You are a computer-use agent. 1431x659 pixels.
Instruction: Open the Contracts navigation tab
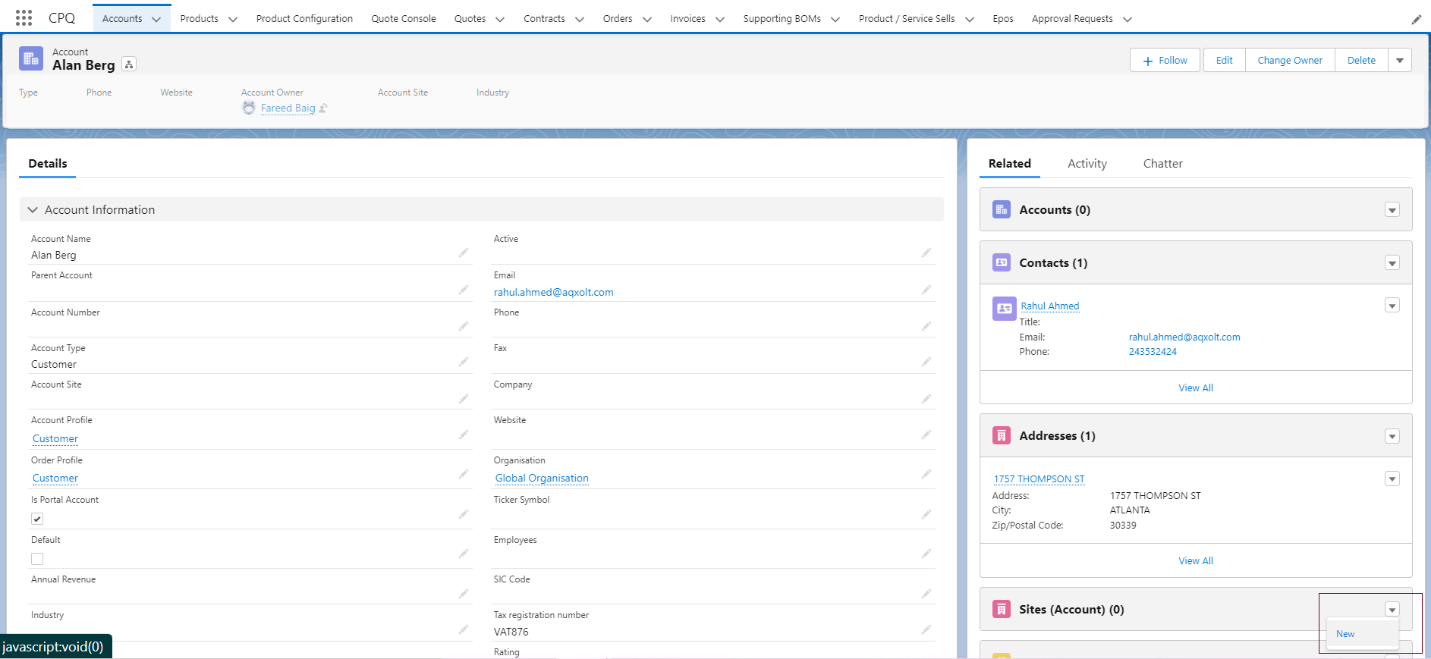click(x=543, y=17)
